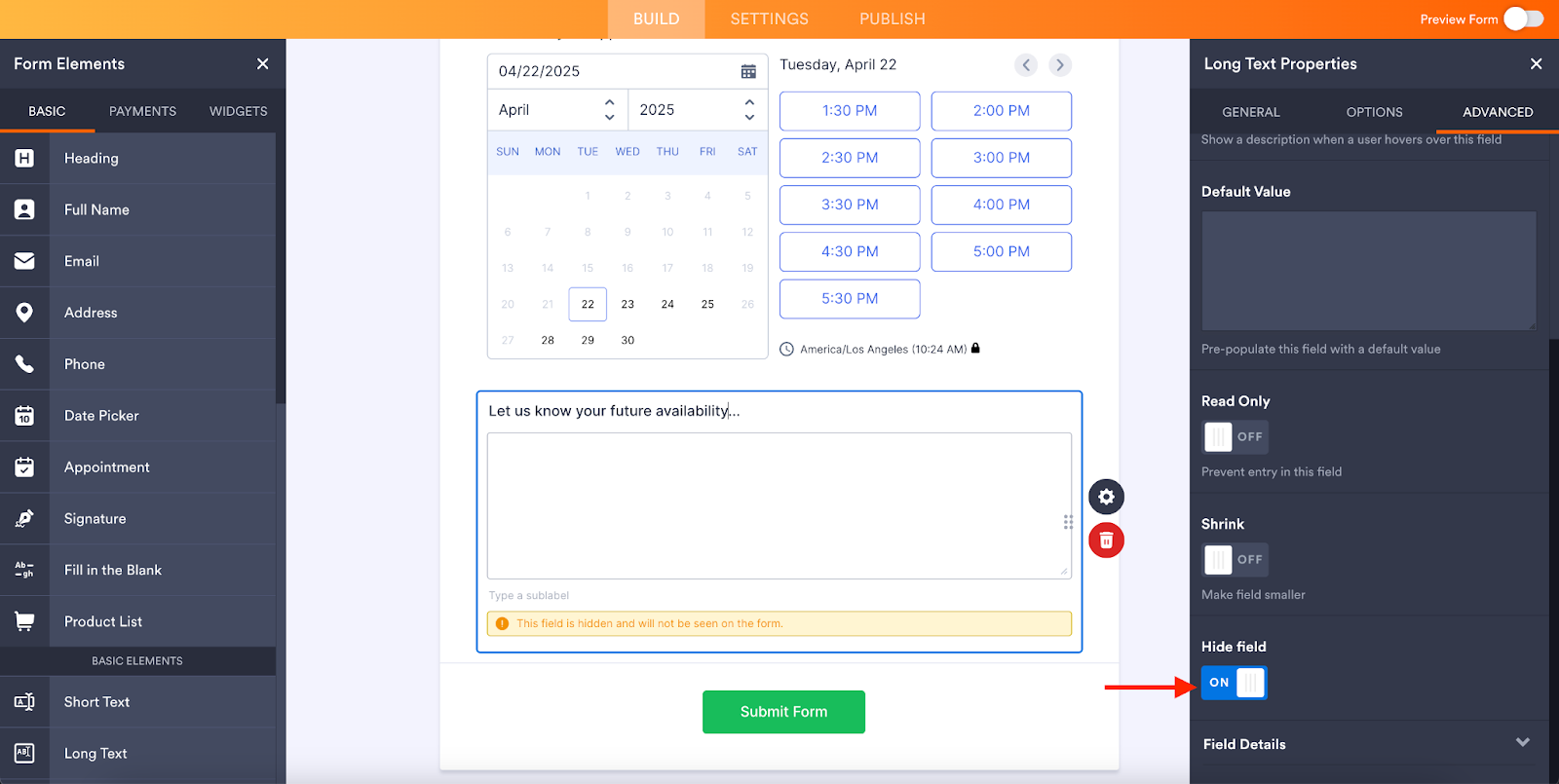Click the Submit Form button
The height and width of the screenshot is (784, 1559).
(x=783, y=712)
